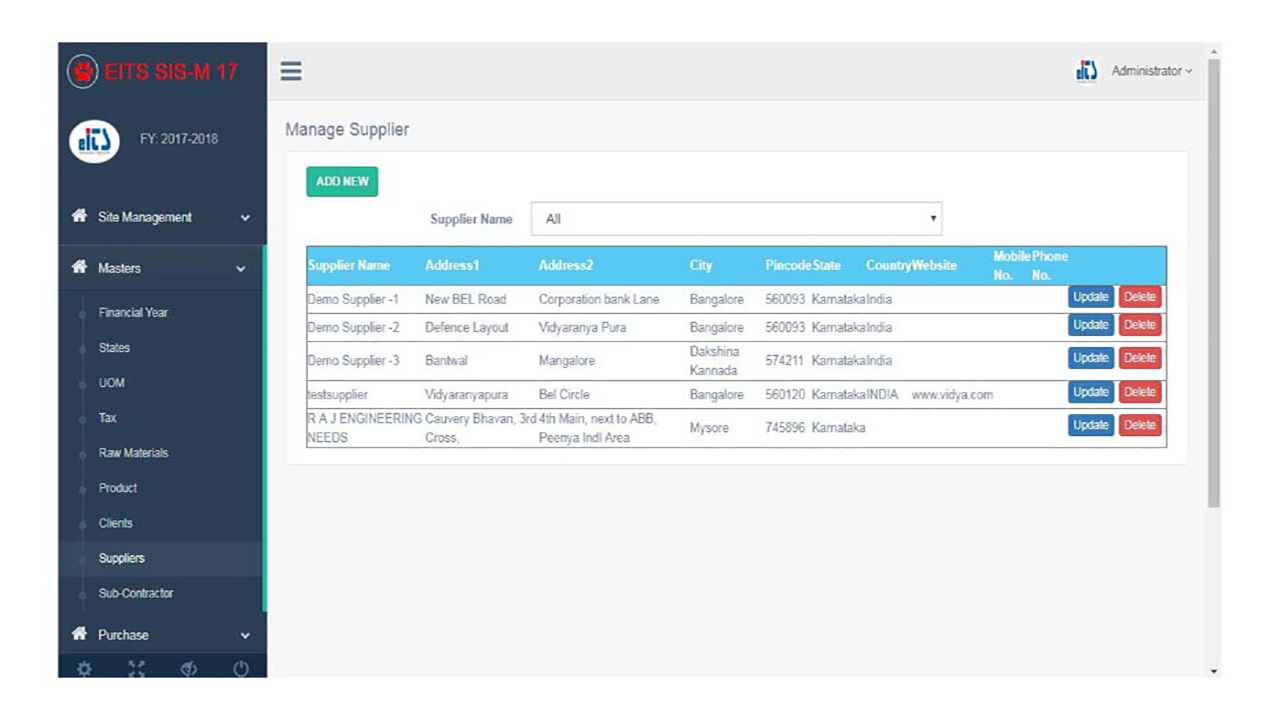The height and width of the screenshot is (720, 1280).
Task: Open Clients menu item
Action: [115, 523]
